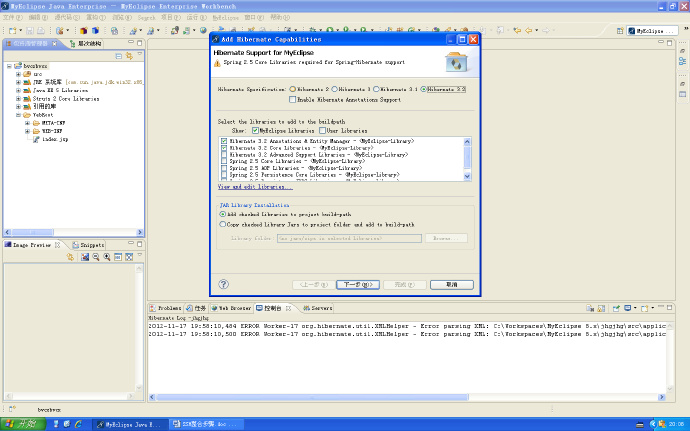Image resolution: width=690 pixels, height=431 pixels.
Task: Collapse the root project node in the tree
Action: point(9,66)
